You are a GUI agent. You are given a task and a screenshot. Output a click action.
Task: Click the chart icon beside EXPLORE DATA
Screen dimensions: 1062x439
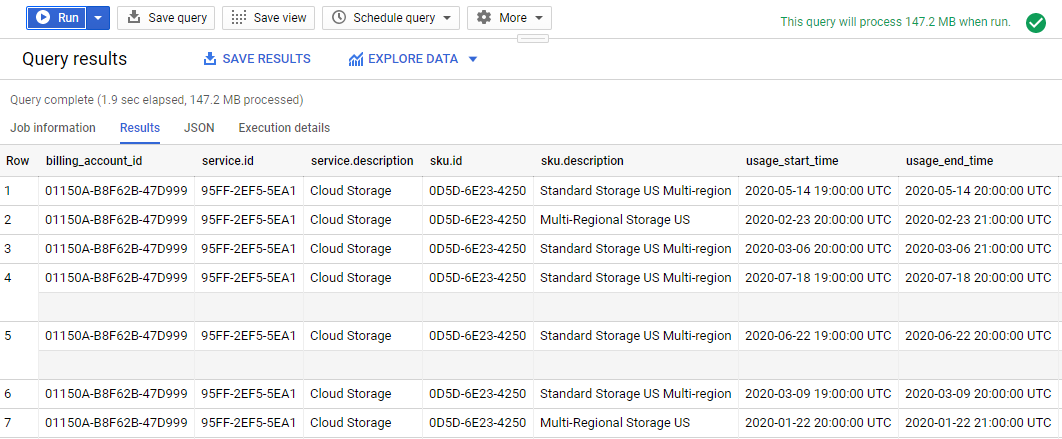[x=356, y=60]
